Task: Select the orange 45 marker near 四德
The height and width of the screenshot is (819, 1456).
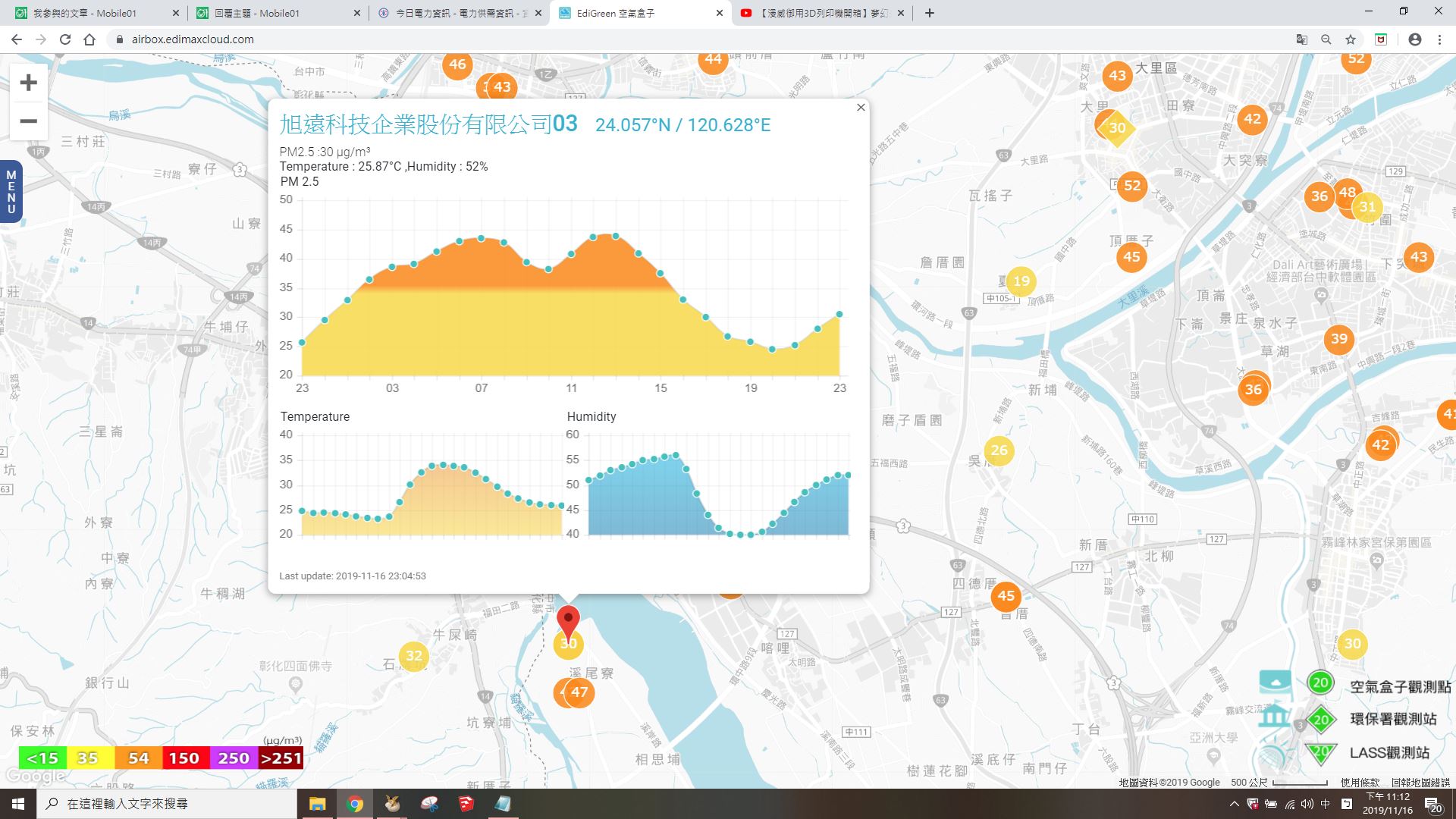Action: tap(1006, 596)
